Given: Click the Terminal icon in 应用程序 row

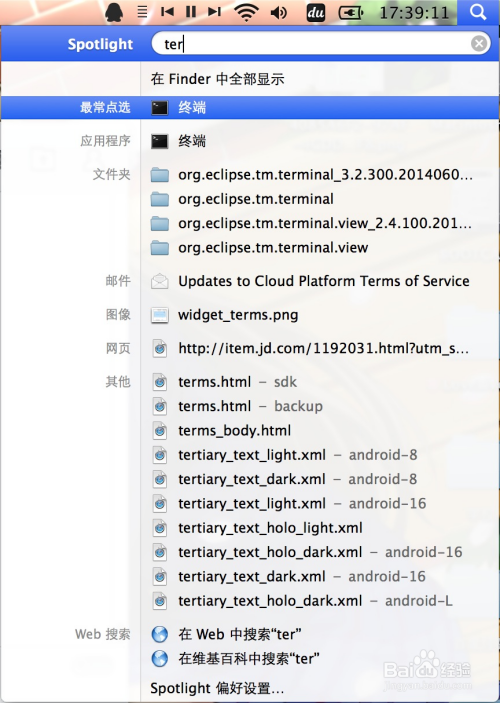Looking at the screenshot, I should (x=160, y=142).
